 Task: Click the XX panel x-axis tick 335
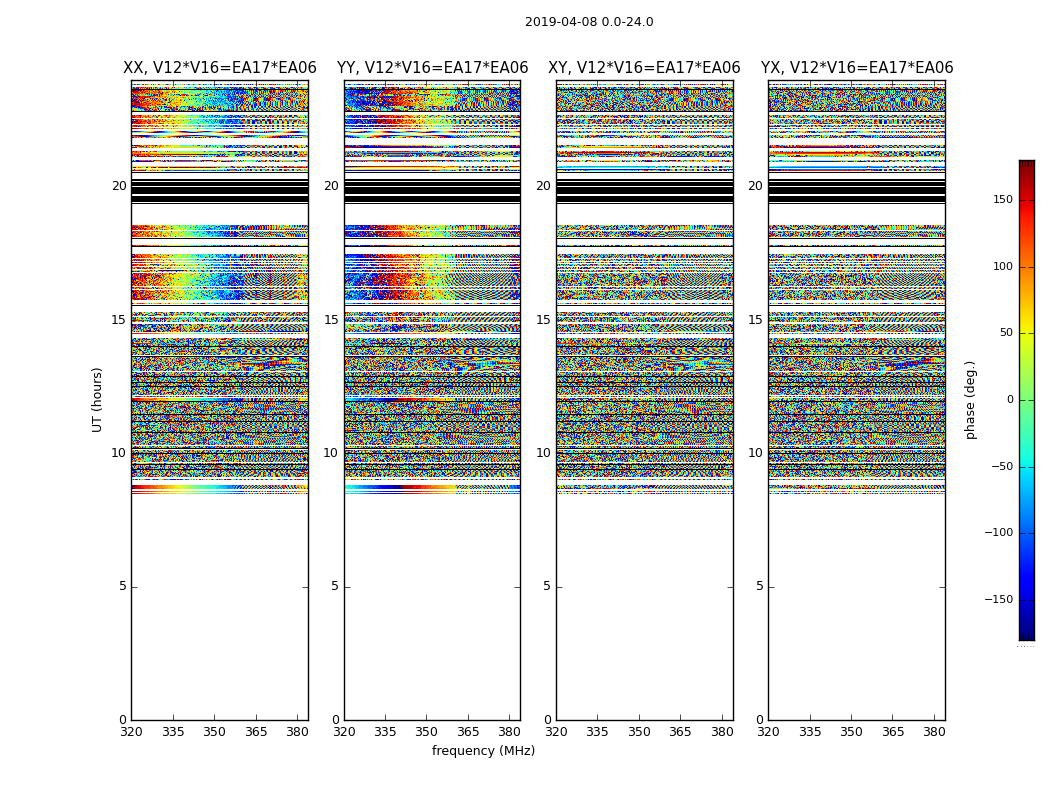click(173, 732)
